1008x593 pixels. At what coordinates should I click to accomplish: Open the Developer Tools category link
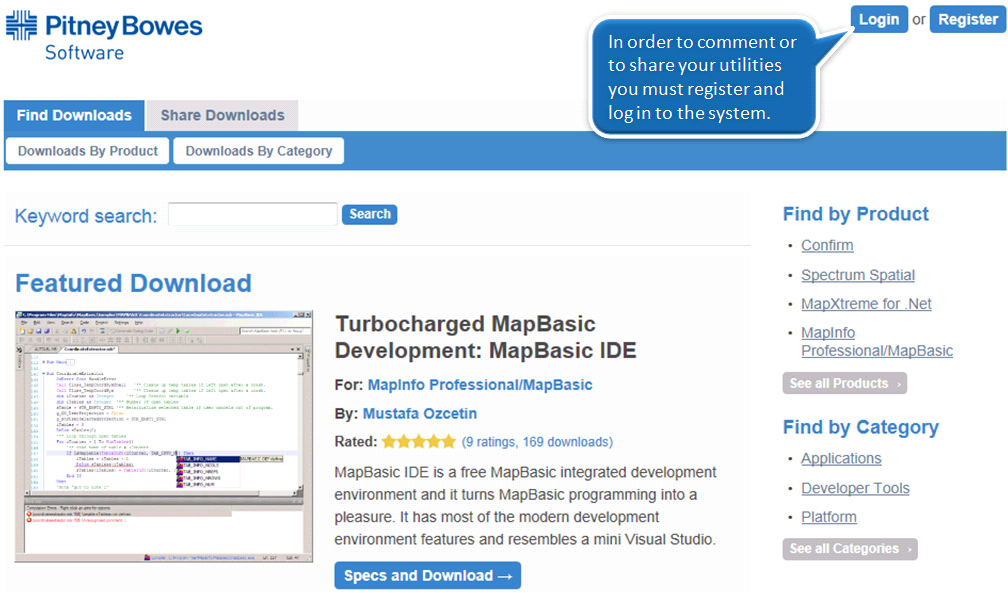(855, 488)
